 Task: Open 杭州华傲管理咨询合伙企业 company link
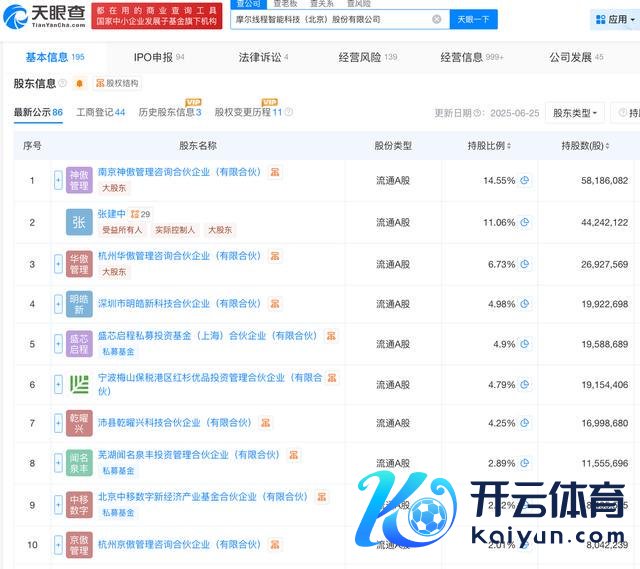[181, 256]
